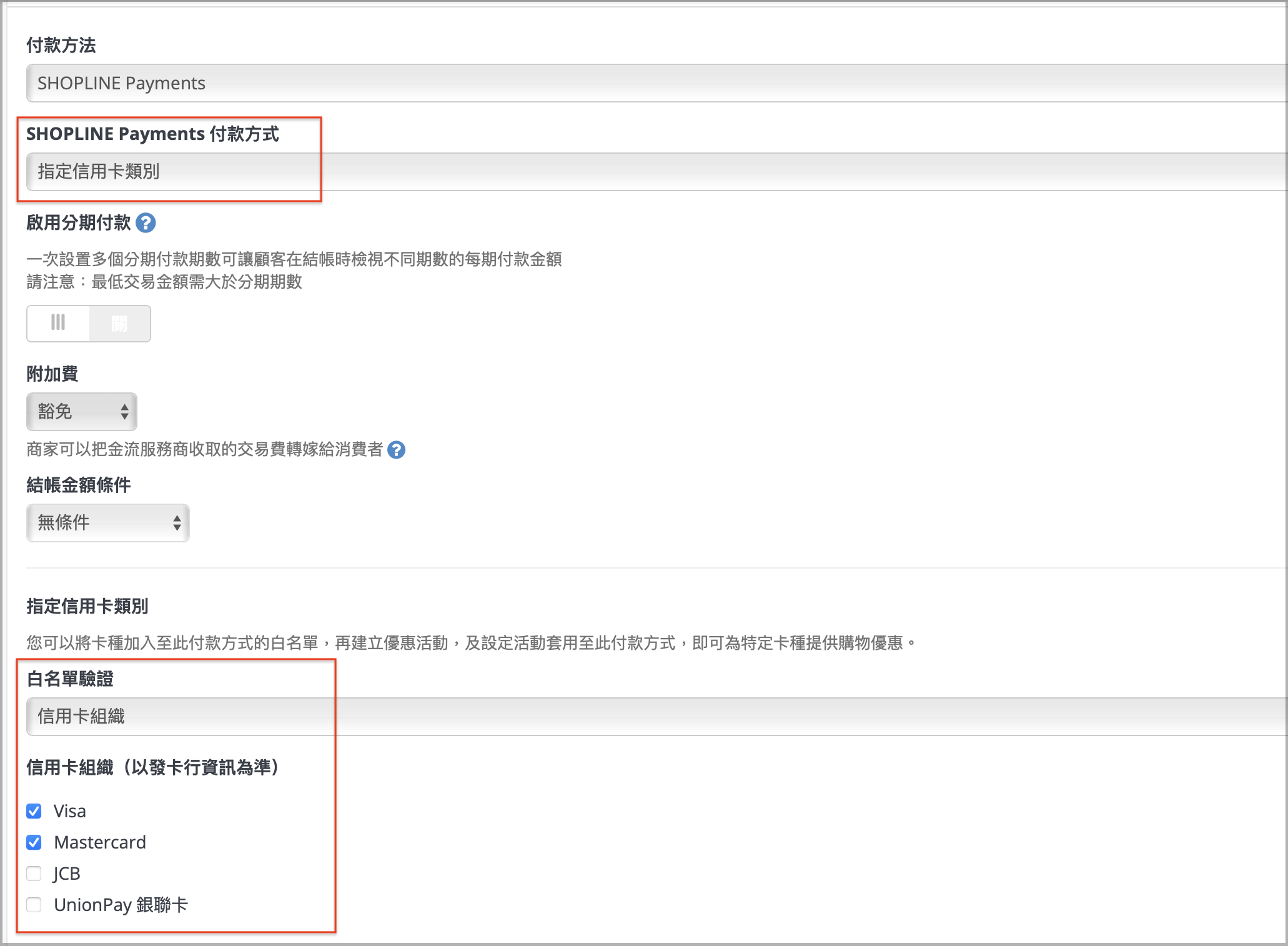Click the help icon beside transaction fee note
Image resolution: width=1288 pixels, height=946 pixels.
point(396,450)
